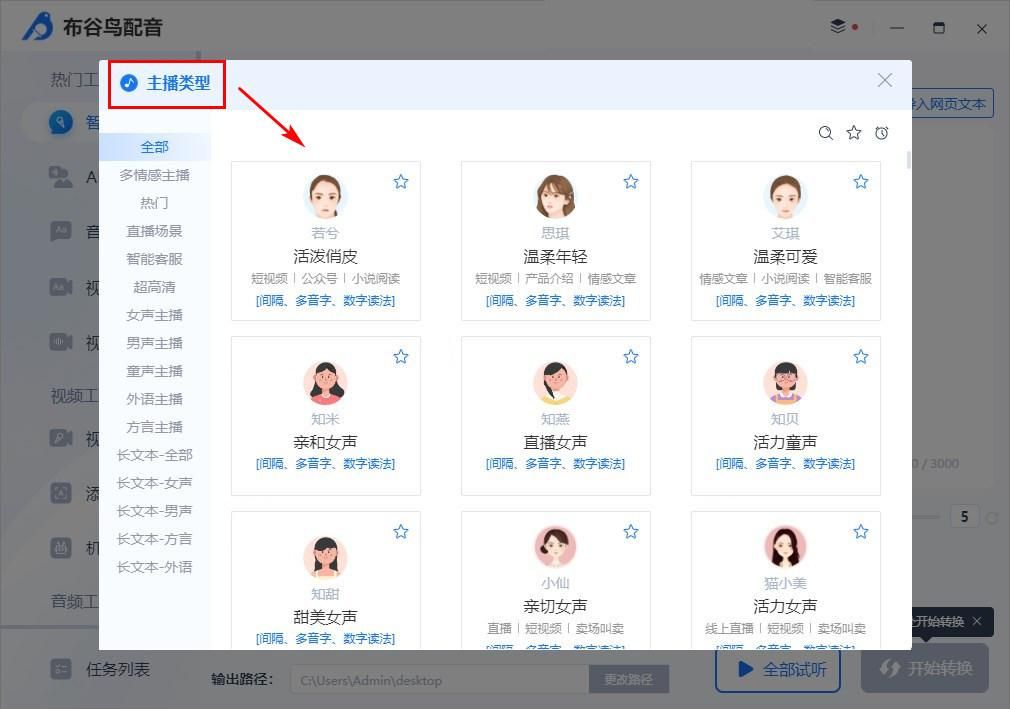The width and height of the screenshot is (1010, 709).
Task: Select the 超高清 category
Action: (155, 287)
